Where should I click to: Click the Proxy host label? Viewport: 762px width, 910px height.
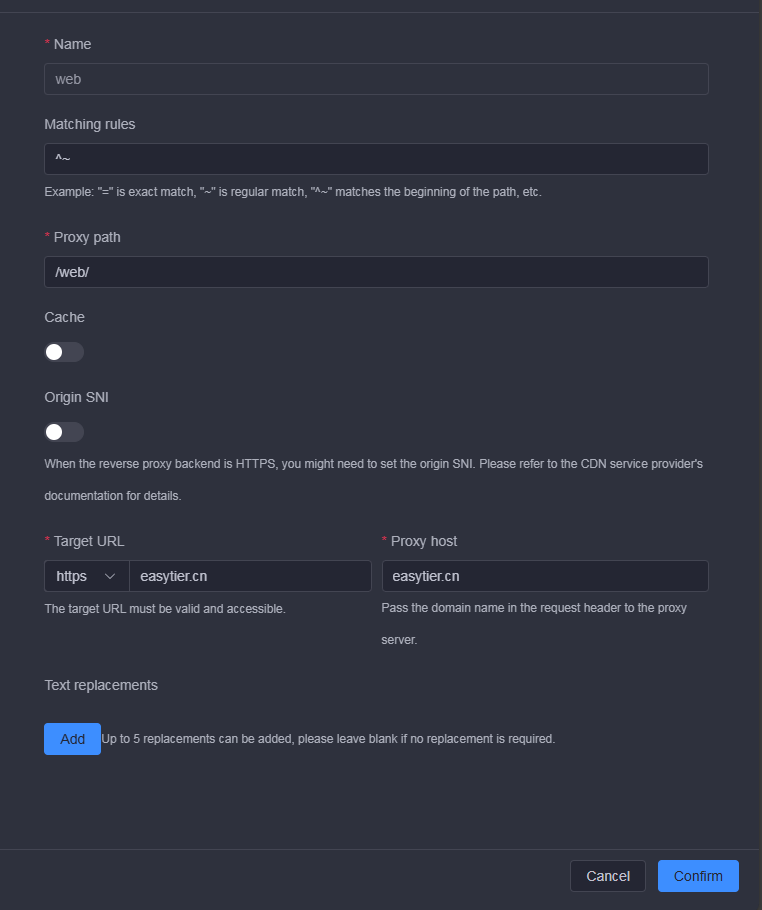coord(424,541)
